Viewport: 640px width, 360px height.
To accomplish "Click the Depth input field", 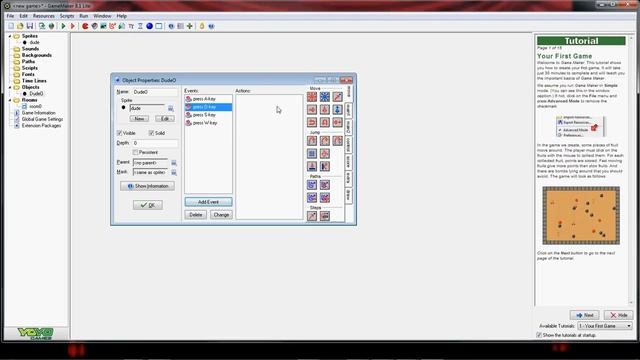I will [155, 143].
